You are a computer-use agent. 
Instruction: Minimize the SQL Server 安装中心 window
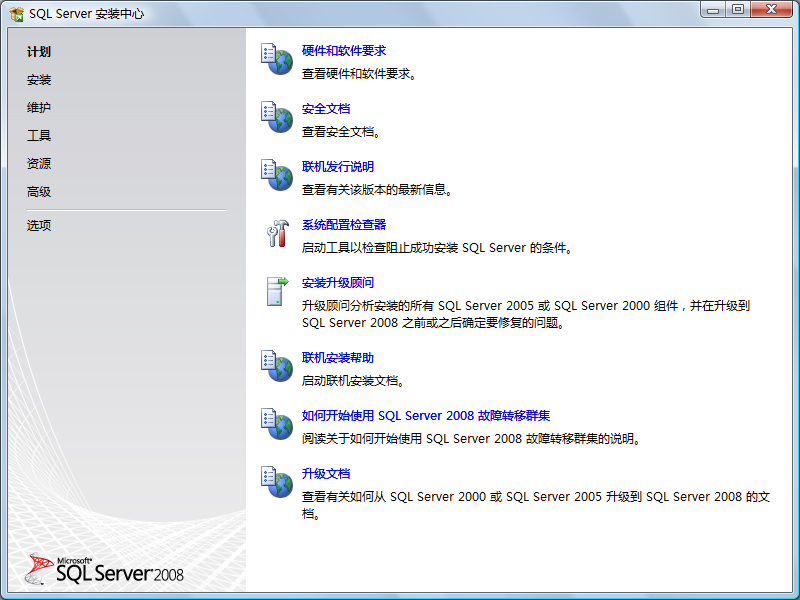[713, 10]
